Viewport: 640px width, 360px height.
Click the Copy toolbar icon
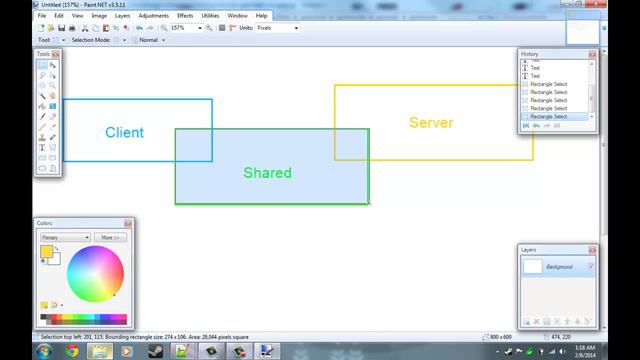coord(96,28)
